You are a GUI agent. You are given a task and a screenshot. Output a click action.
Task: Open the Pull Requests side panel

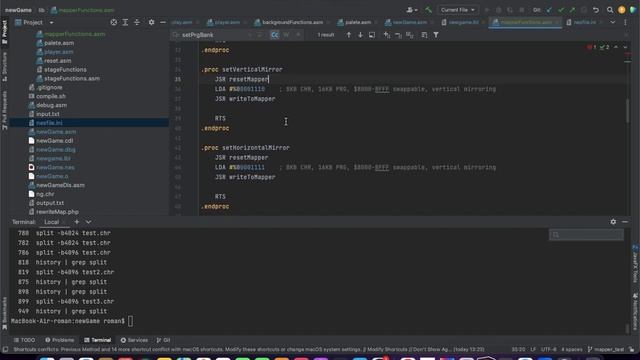click(4, 110)
